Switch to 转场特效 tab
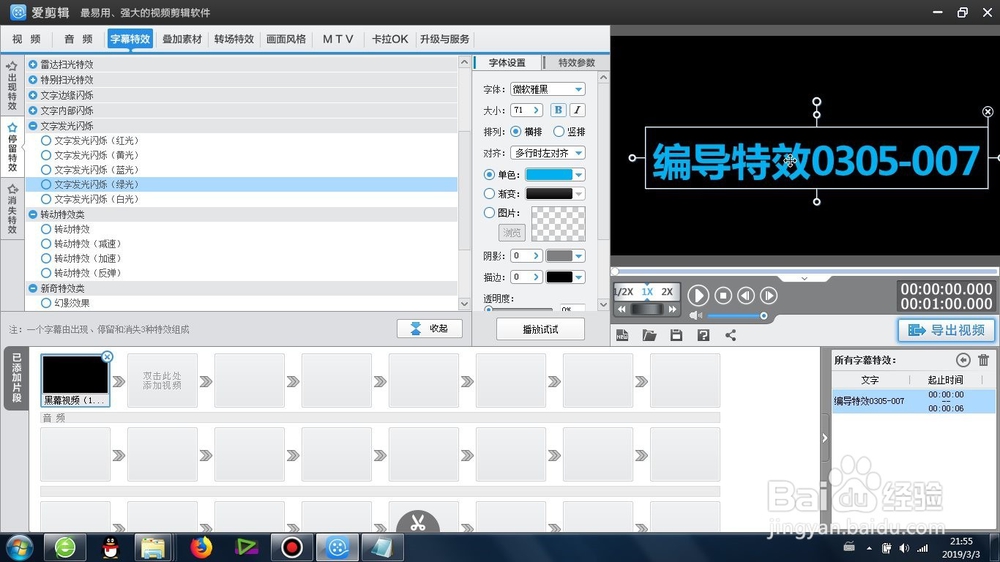This screenshot has height=562, width=1000. (234, 39)
